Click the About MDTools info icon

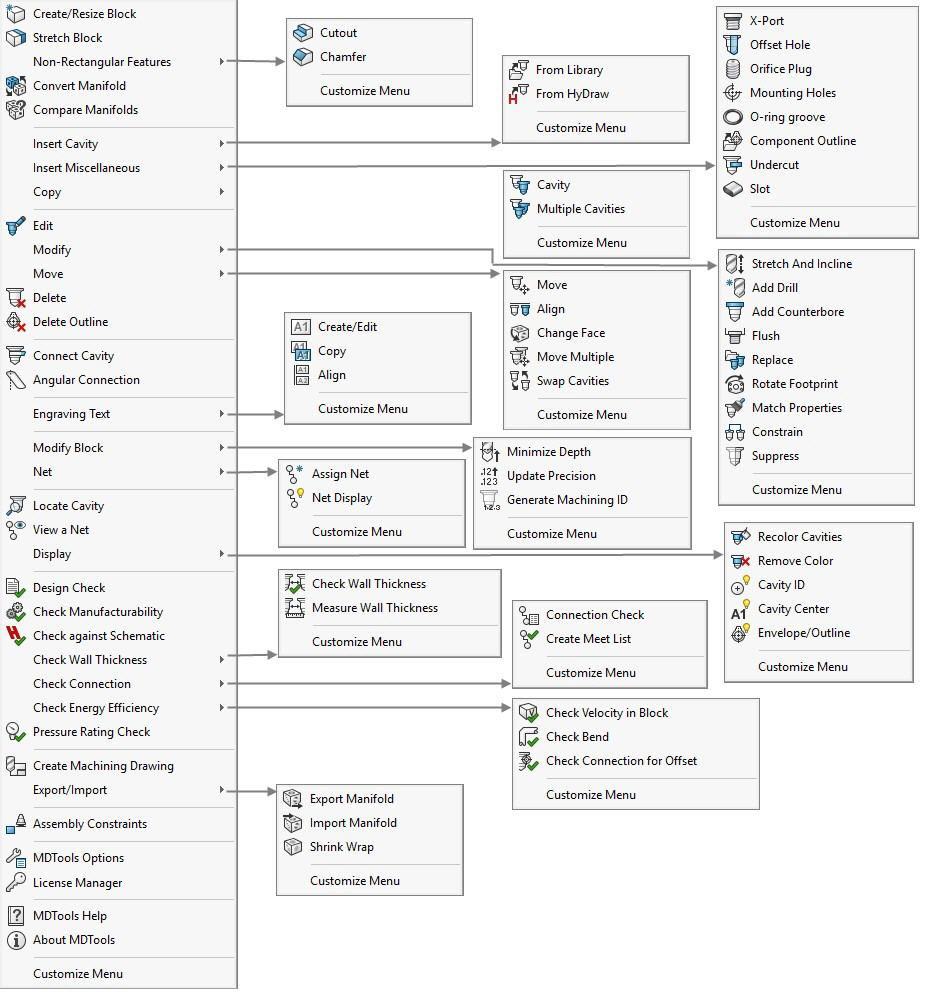(15, 940)
